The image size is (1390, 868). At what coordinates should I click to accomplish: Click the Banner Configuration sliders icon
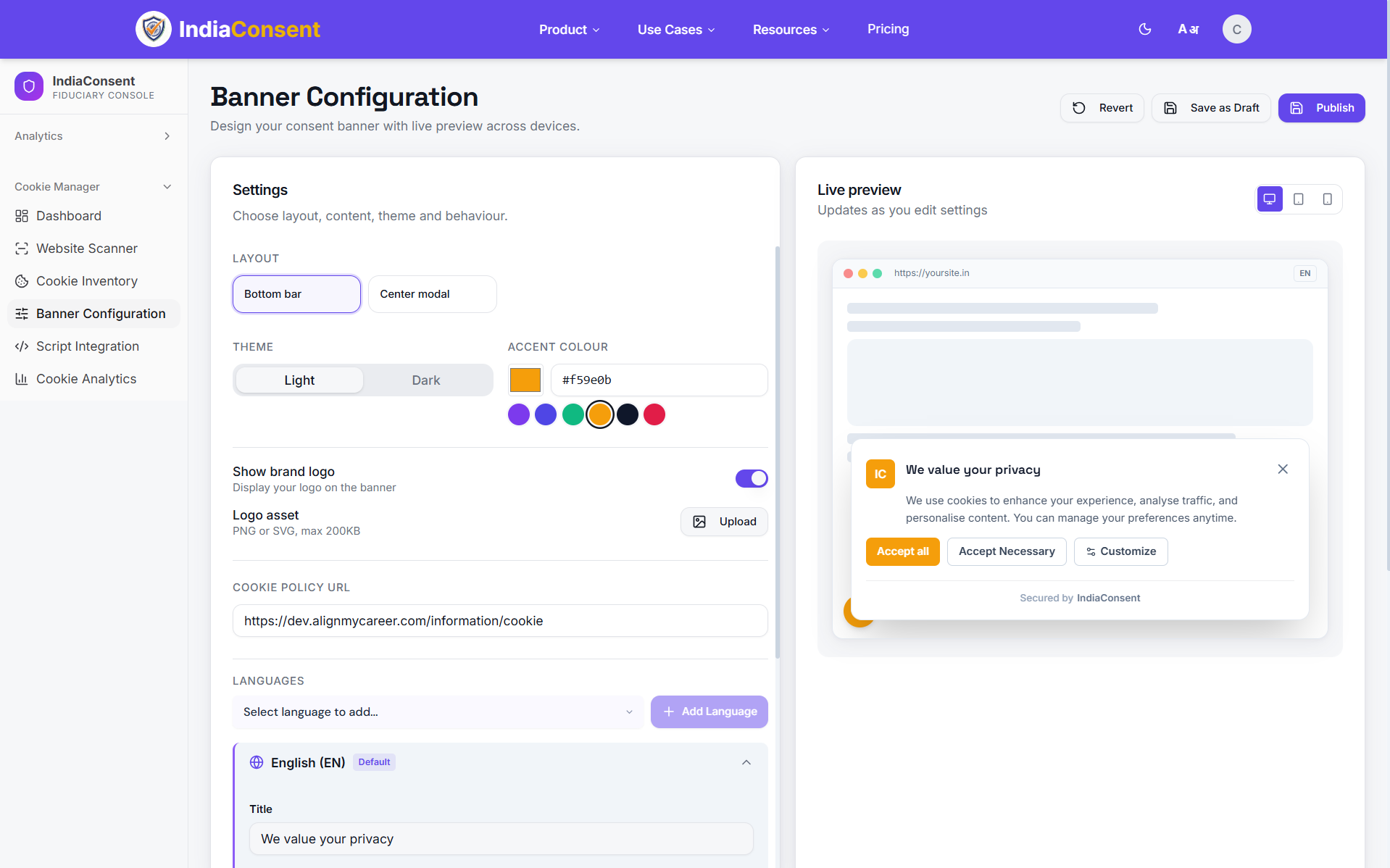pyautogui.click(x=22, y=314)
